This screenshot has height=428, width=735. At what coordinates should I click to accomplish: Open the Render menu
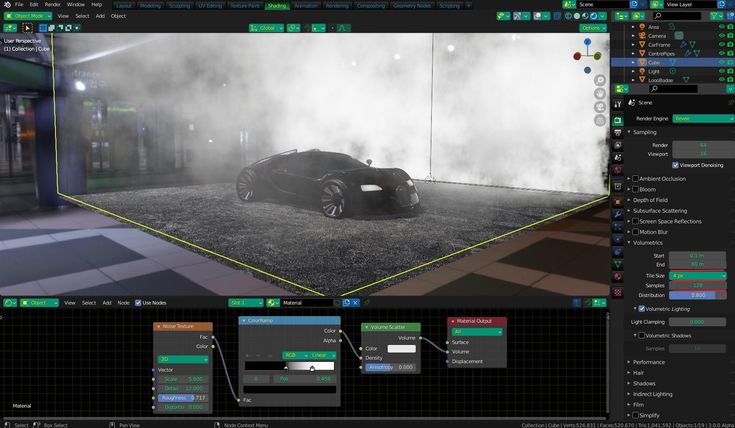[53, 5]
